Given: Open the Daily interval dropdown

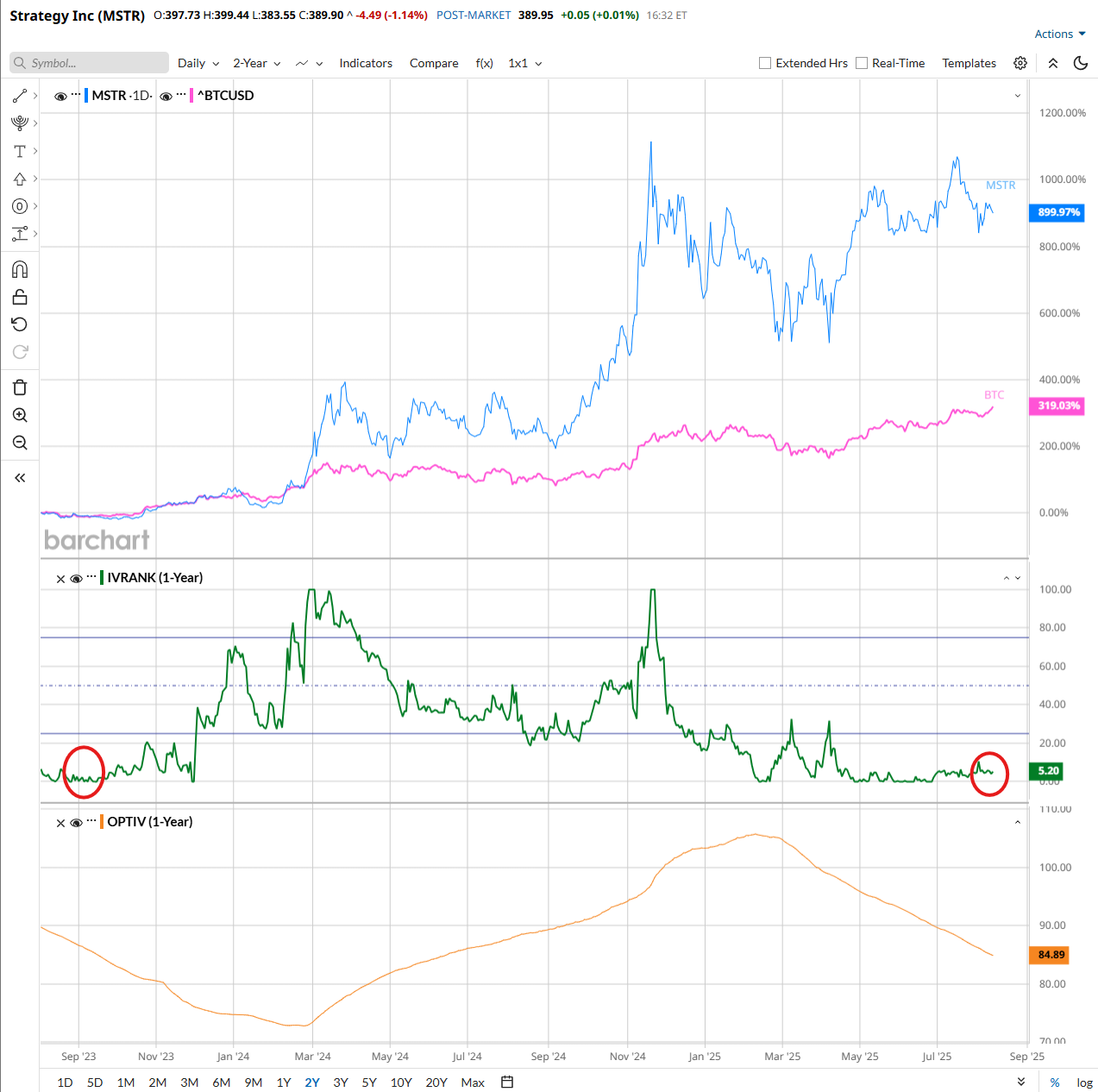Looking at the screenshot, I should pyautogui.click(x=198, y=63).
